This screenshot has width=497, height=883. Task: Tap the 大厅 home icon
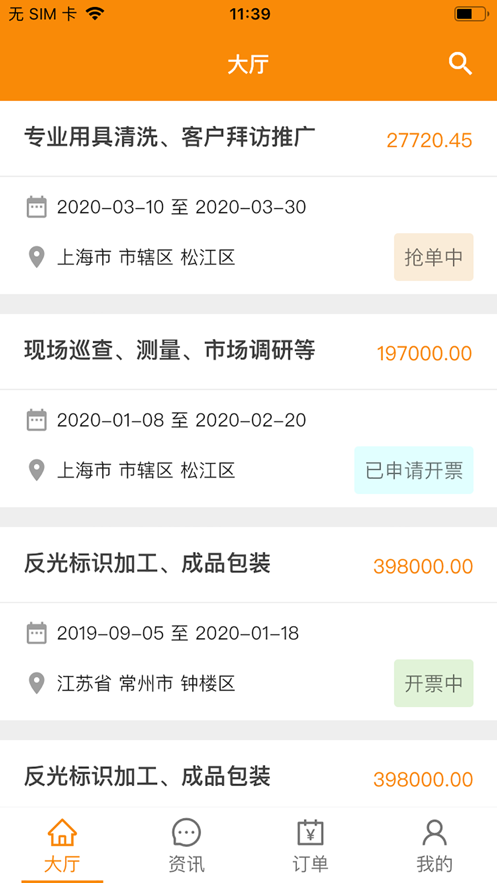[x=62, y=832]
